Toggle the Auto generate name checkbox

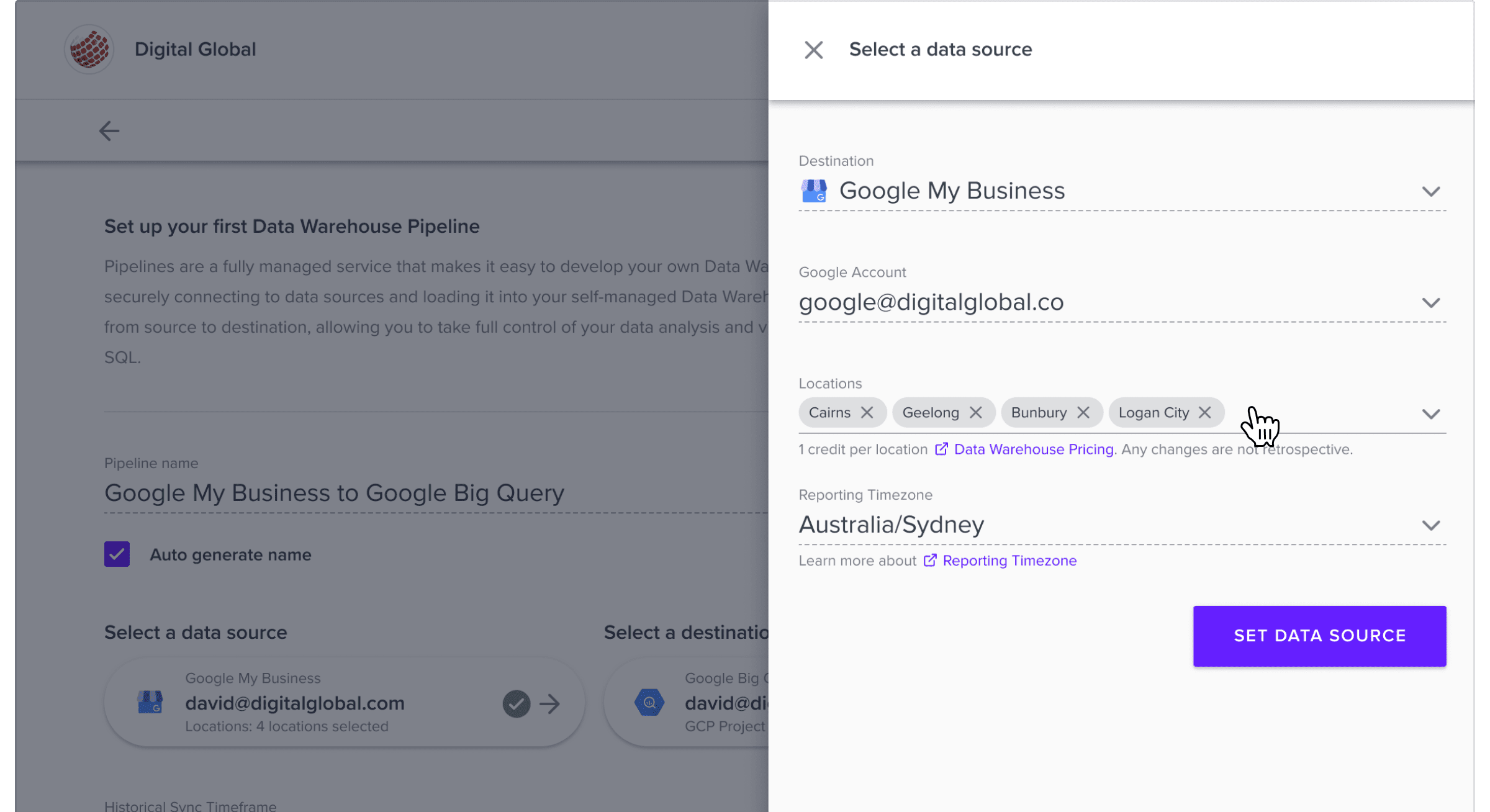coord(117,554)
